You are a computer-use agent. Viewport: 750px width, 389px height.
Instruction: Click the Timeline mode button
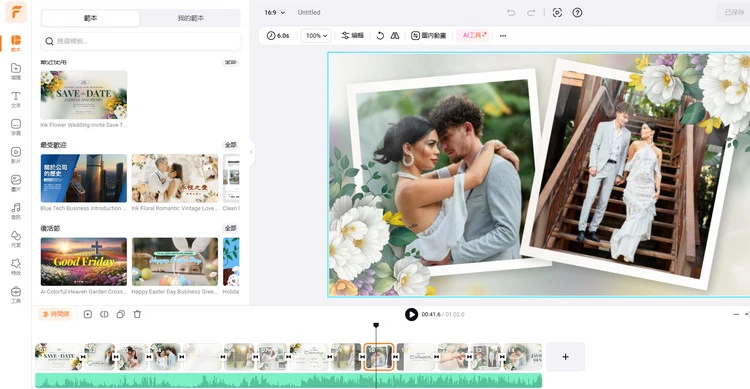55,314
